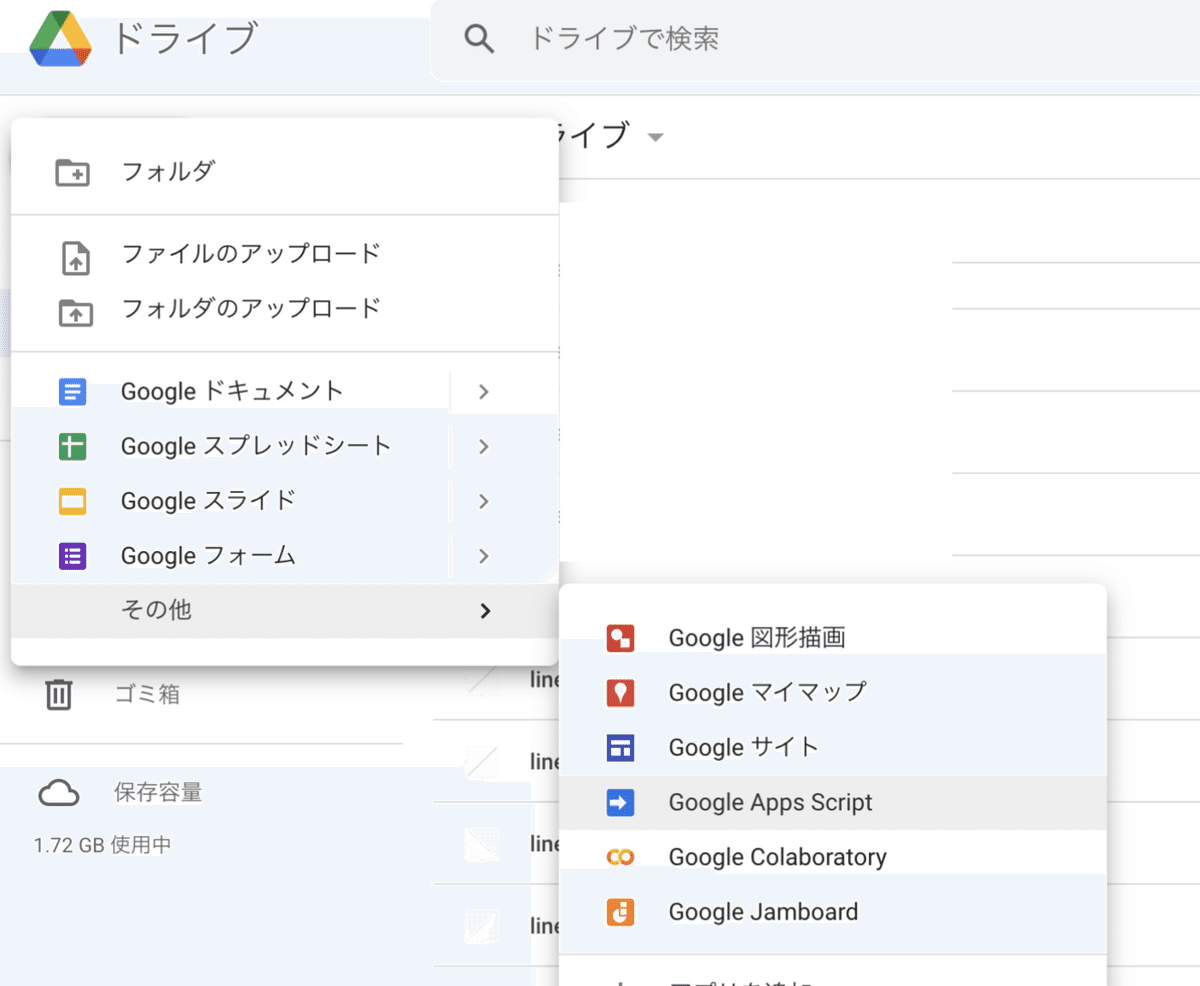Click the folder upload icon
Screen dimensions: 1200x986
click(x=75, y=313)
